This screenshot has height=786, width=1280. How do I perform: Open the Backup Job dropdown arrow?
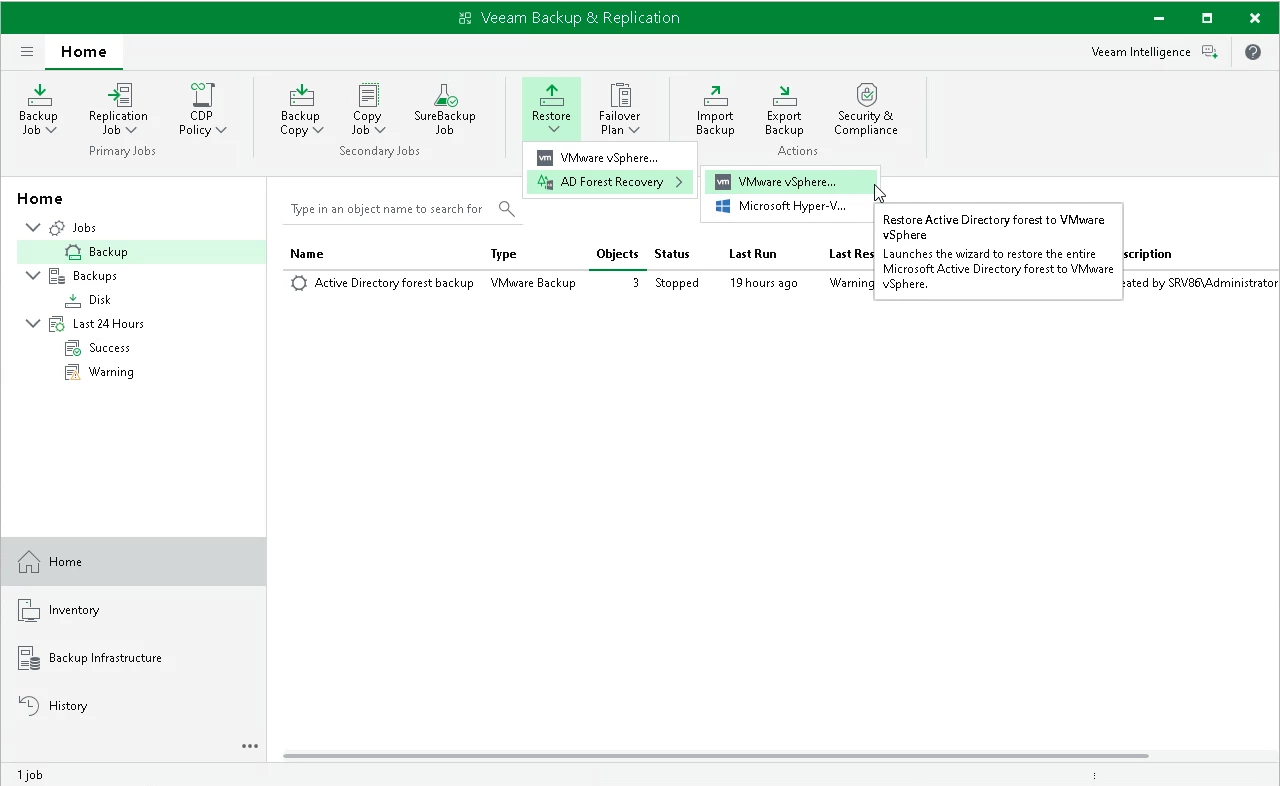[51, 130]
